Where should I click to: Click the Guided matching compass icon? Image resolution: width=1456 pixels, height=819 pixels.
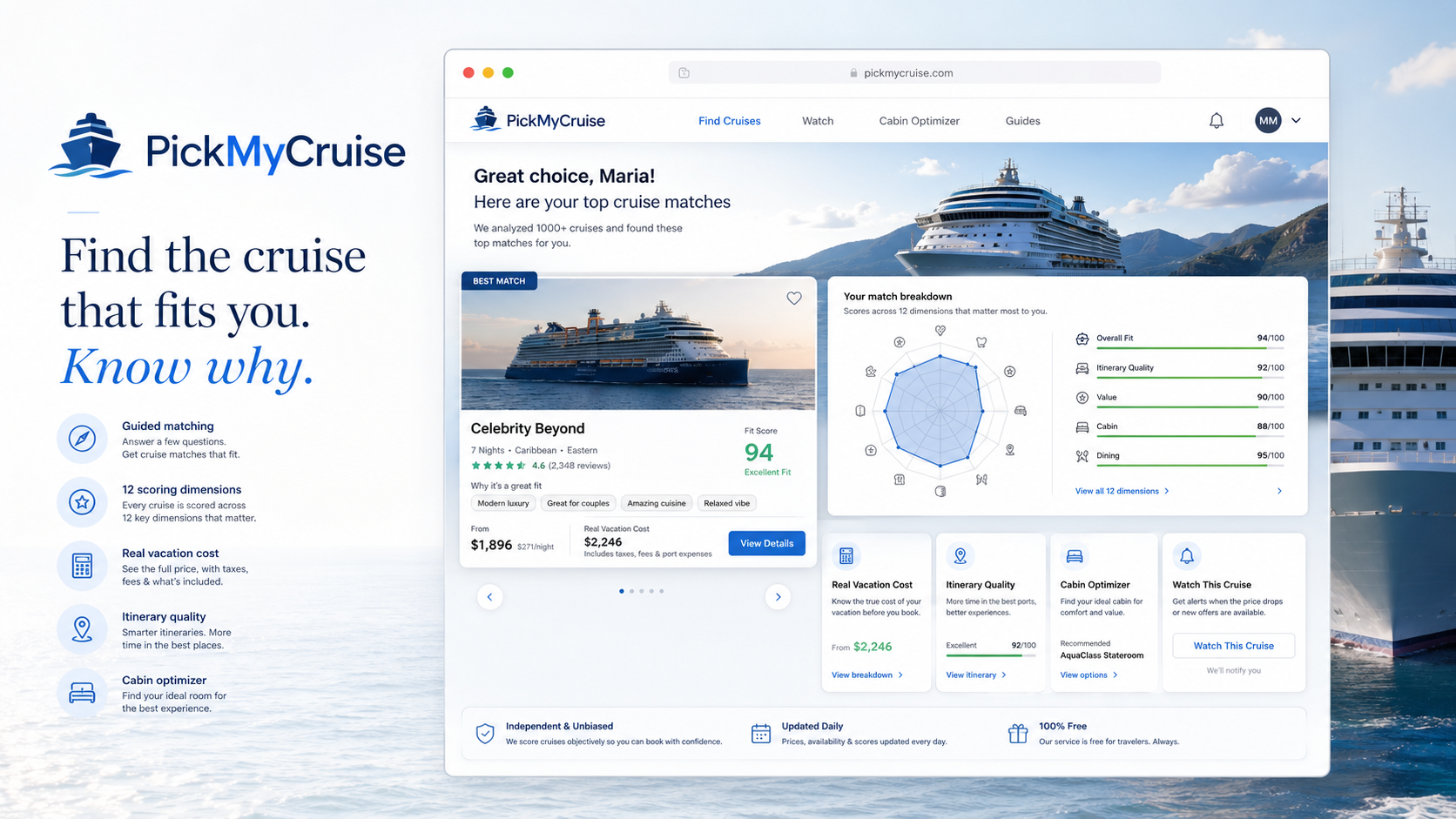point(82,438)
